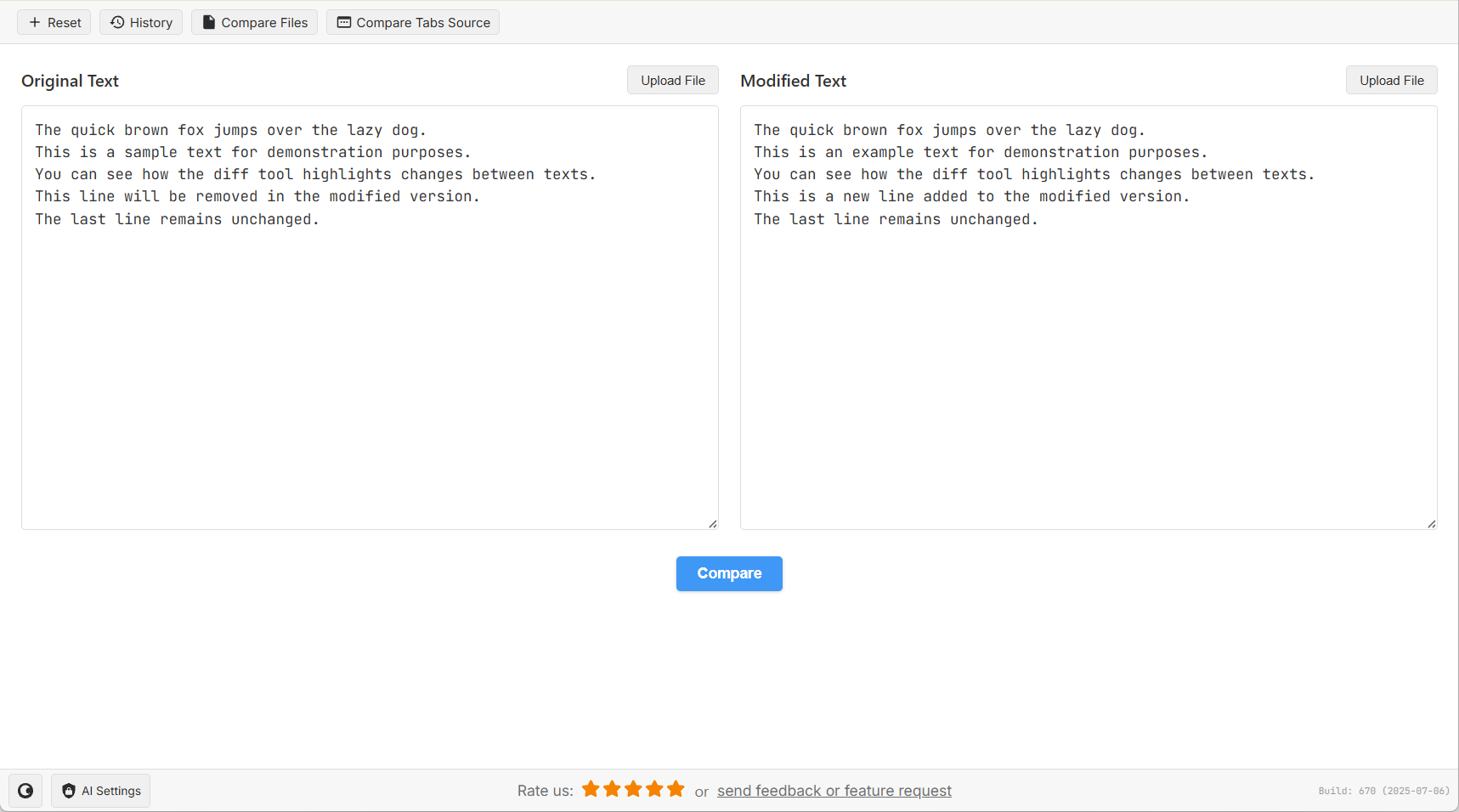Open the History panel
This screenshot has height=812, width=1459.
[x=141, y=22]
